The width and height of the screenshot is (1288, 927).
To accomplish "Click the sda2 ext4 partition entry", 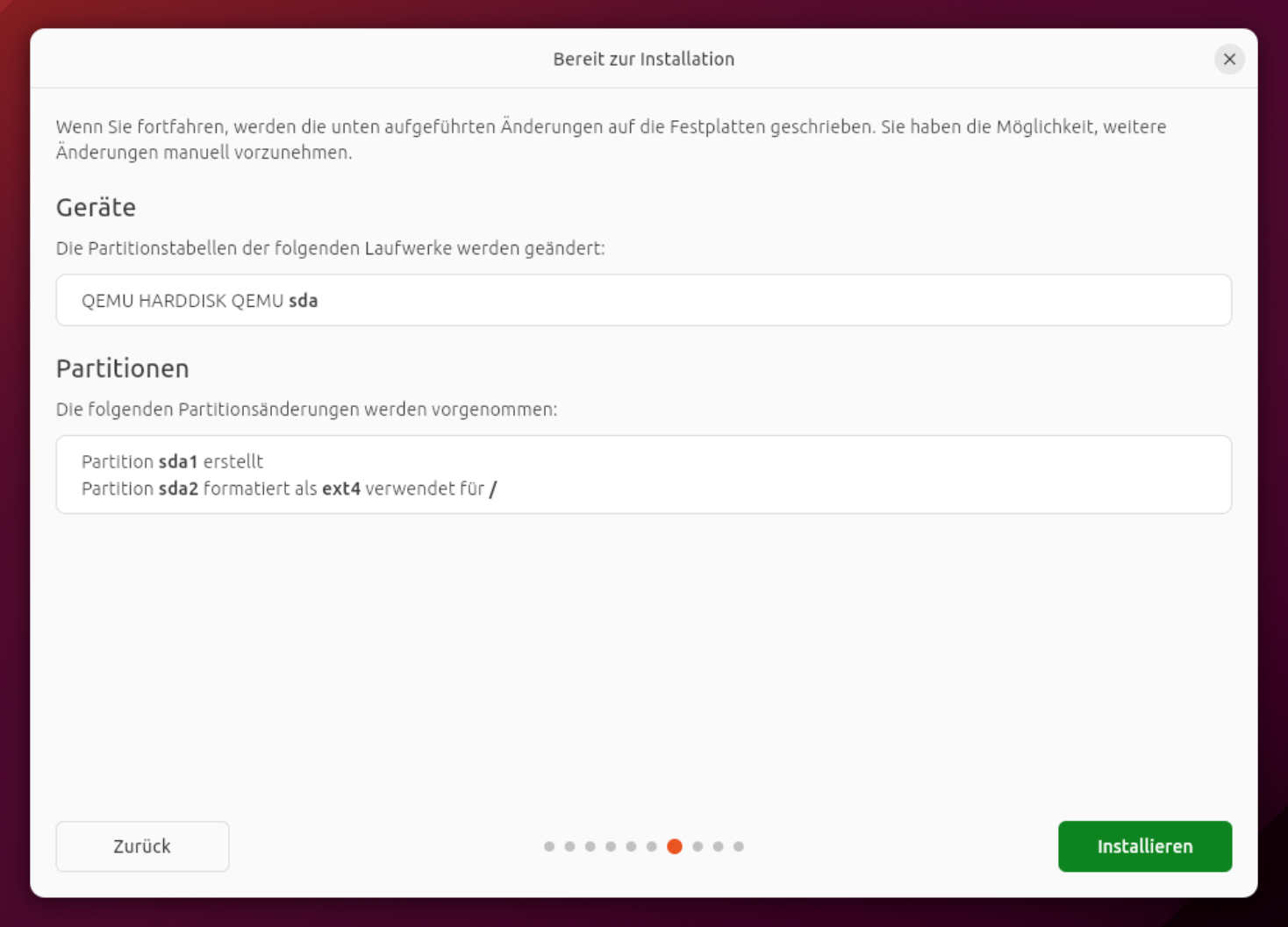I will click(x=289, y=488).
